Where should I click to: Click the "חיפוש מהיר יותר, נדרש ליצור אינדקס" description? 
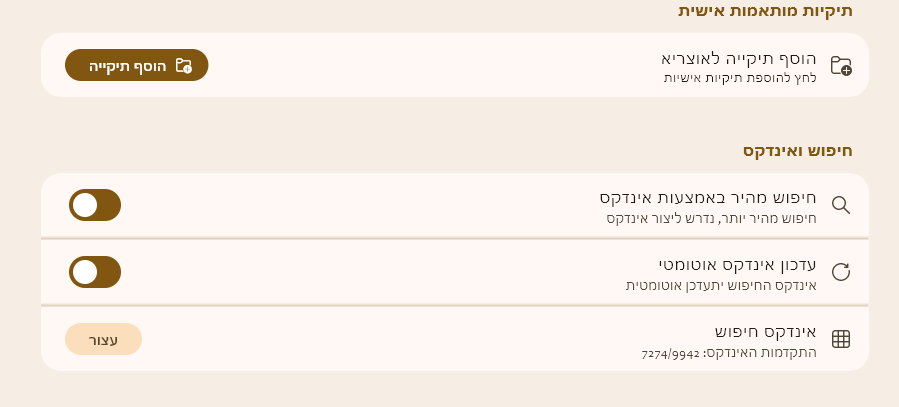tap(711, 217)
